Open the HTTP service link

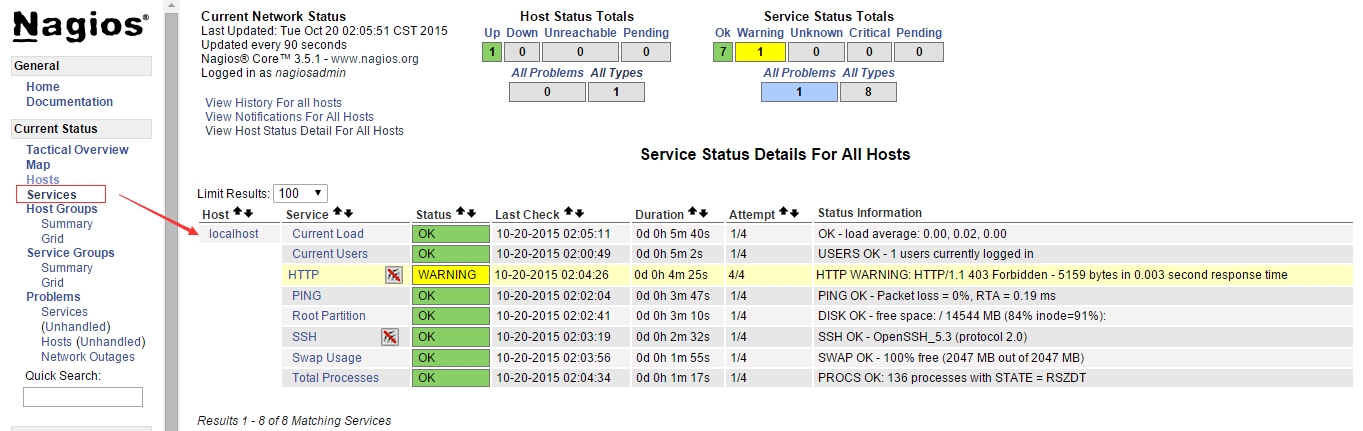tap(303, 275)
